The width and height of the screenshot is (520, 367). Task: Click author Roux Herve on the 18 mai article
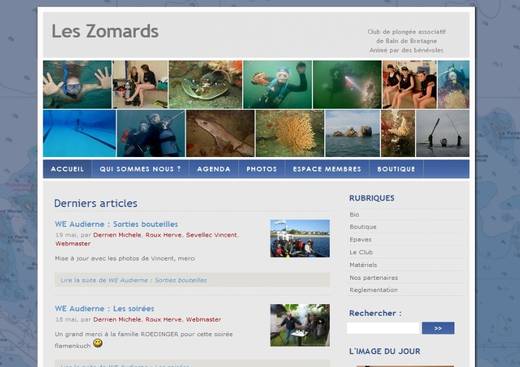[163, 319]
